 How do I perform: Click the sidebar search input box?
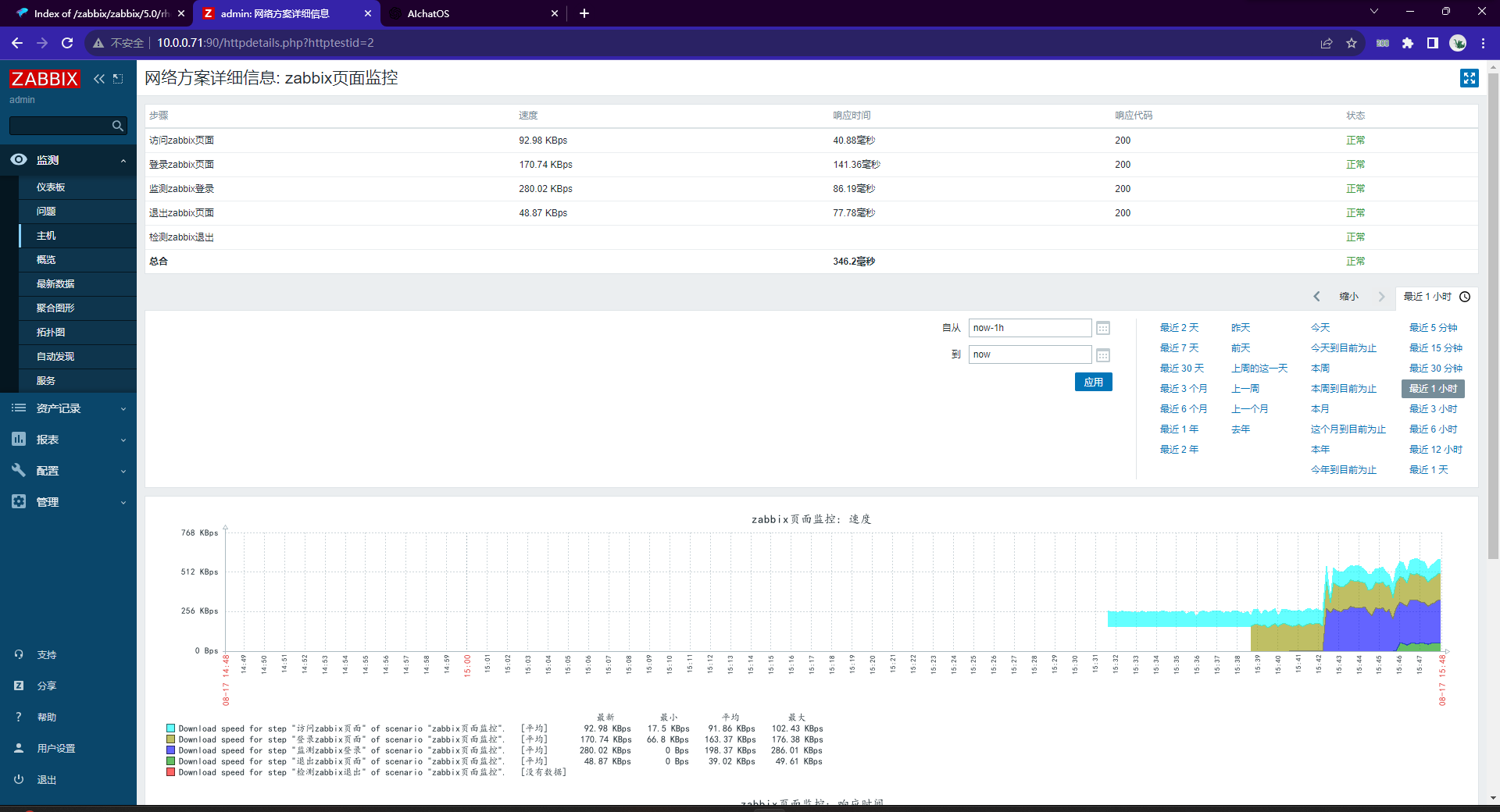(59, 126)
